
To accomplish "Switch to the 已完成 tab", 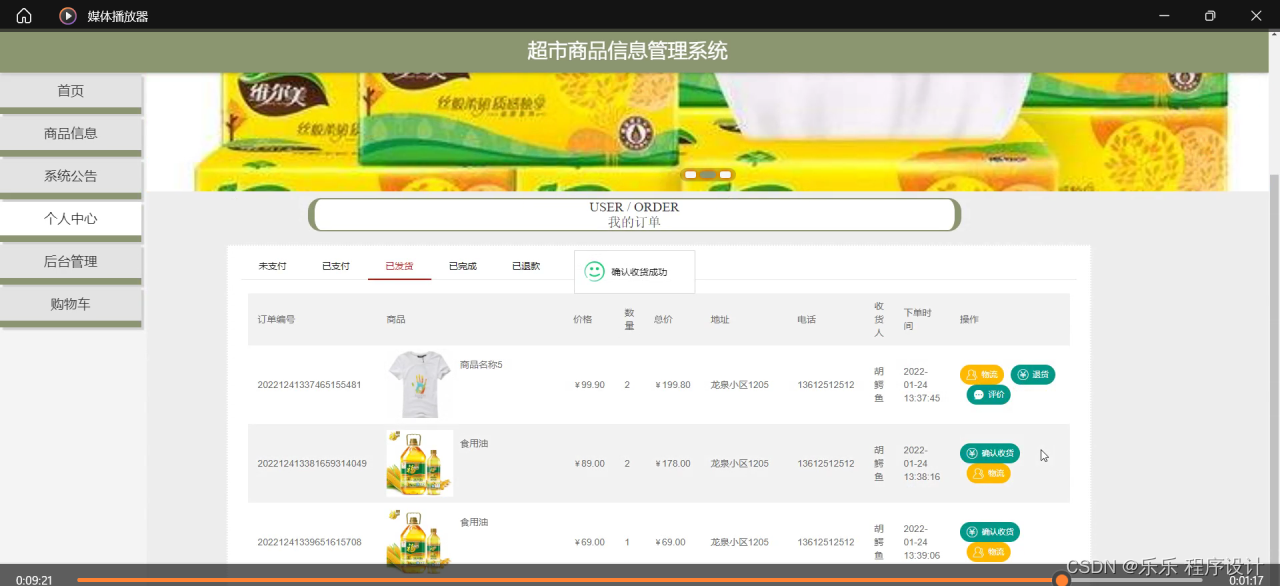I will click(x=462, y=266).
